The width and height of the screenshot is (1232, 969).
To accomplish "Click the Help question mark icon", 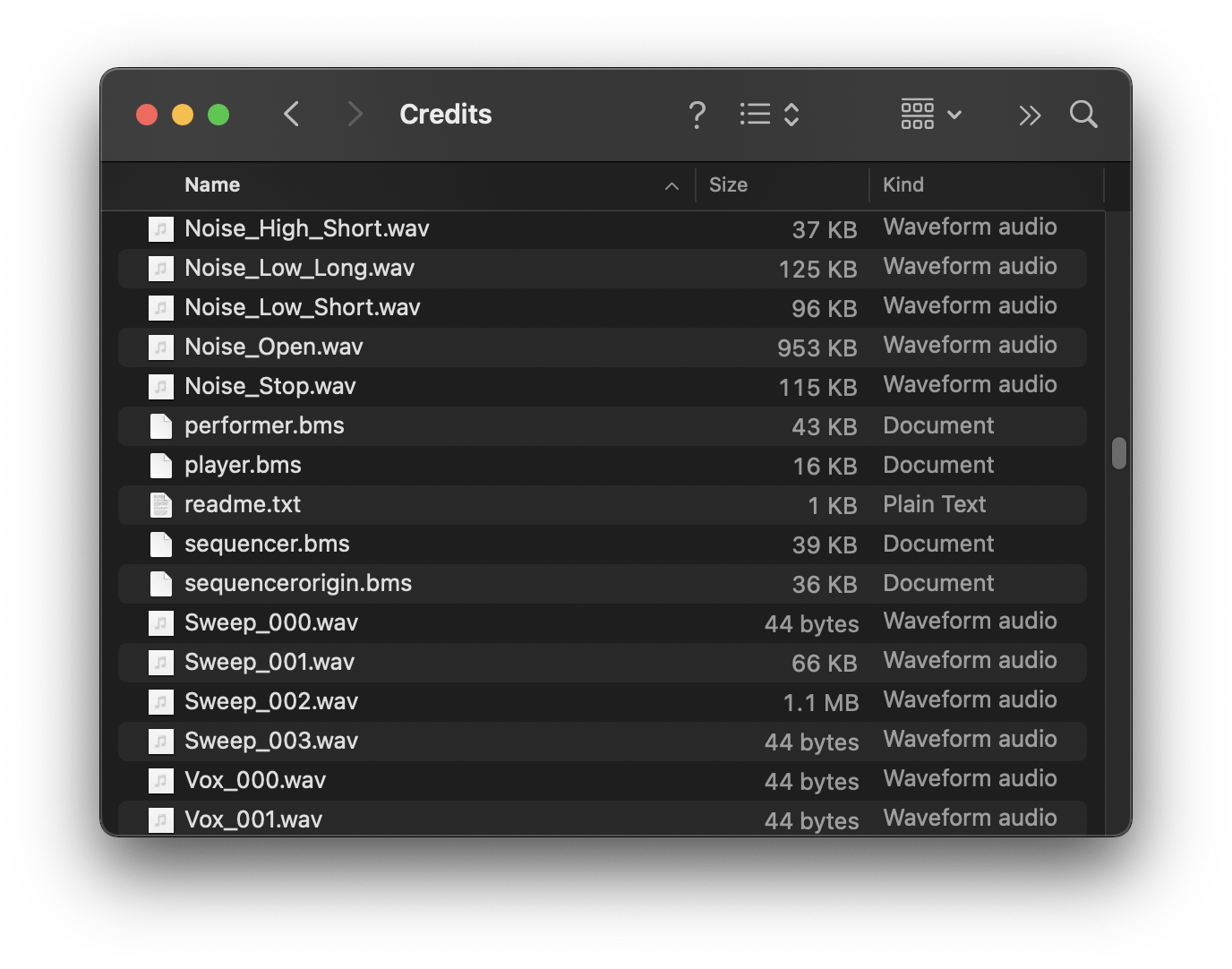I will [697, 115].
